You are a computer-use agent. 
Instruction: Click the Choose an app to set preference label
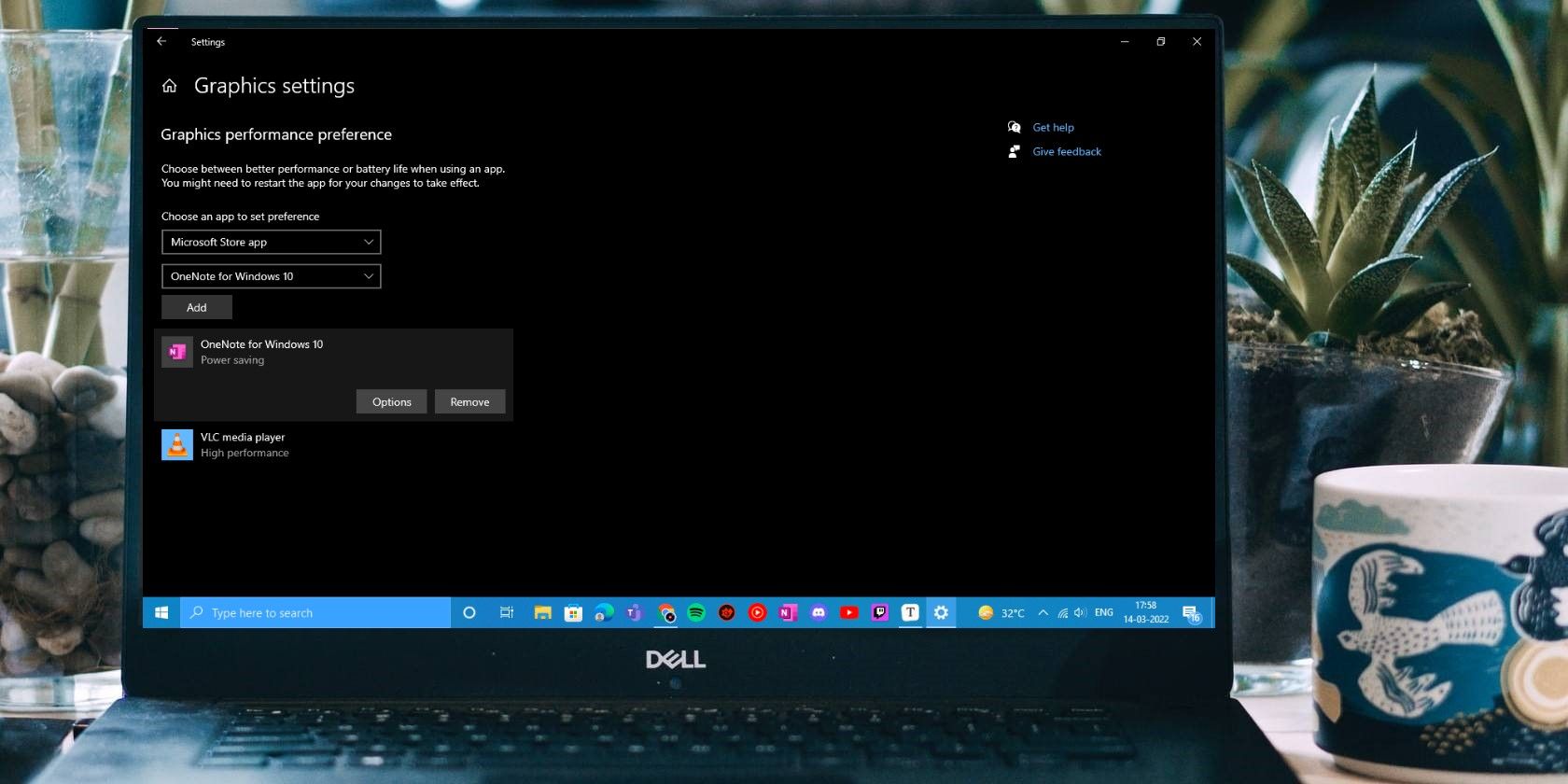click(240, 217)
